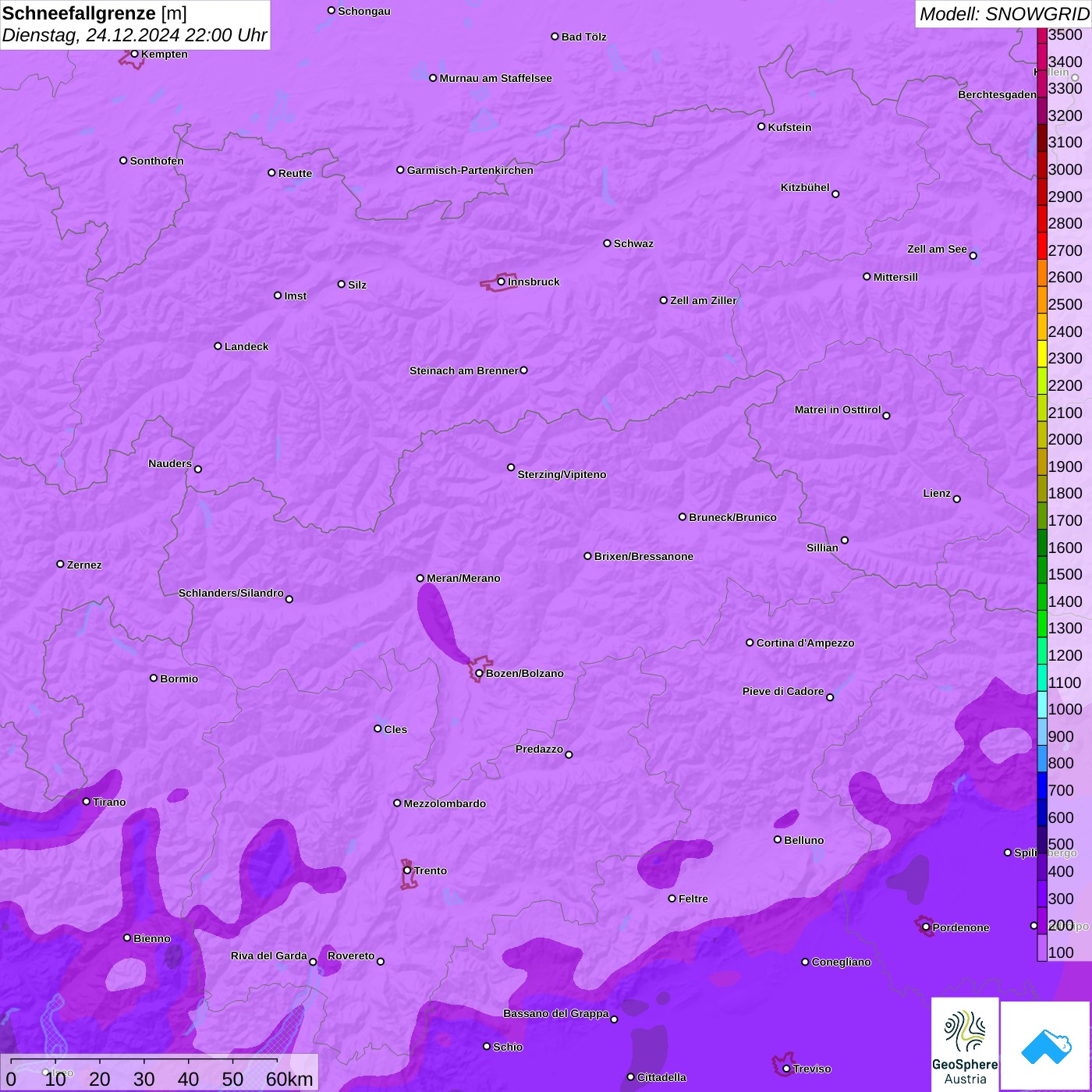This screenshot has width=1092, height=1092.
Task: Click the Treviso city marker
Action: pyautogui.click(x=786, y=1069)
